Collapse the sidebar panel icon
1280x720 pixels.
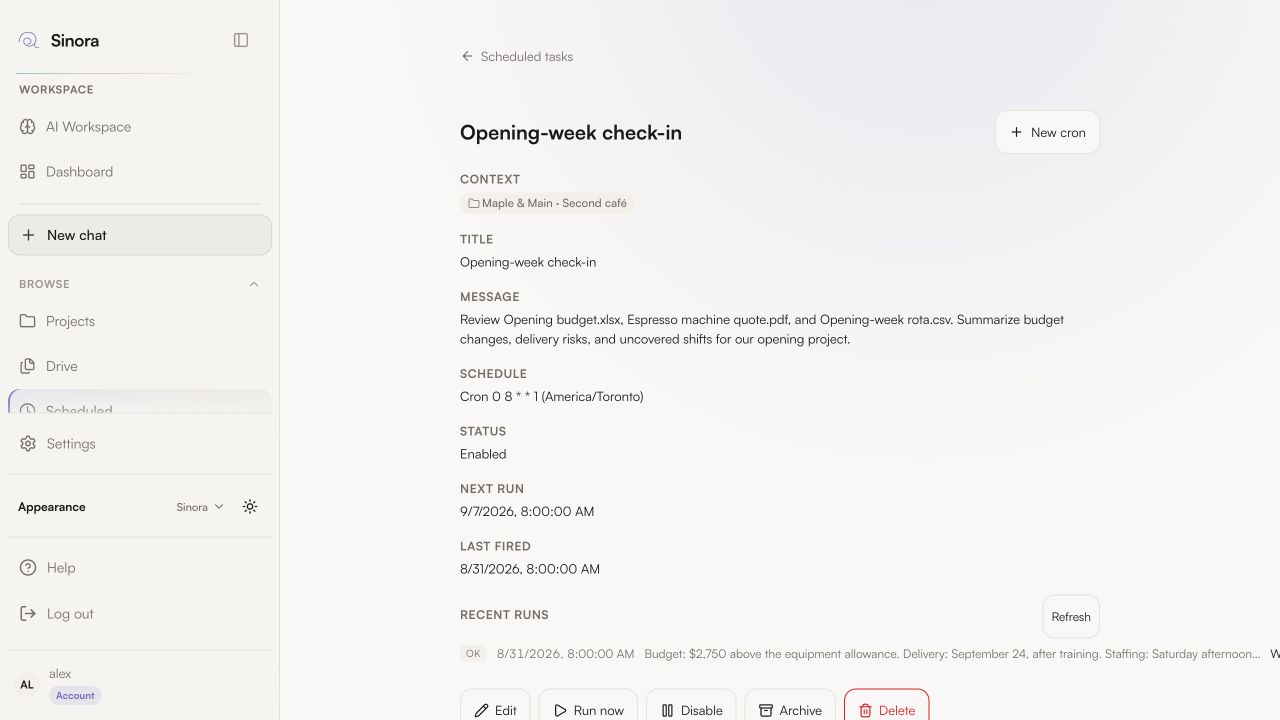point(241,40)
